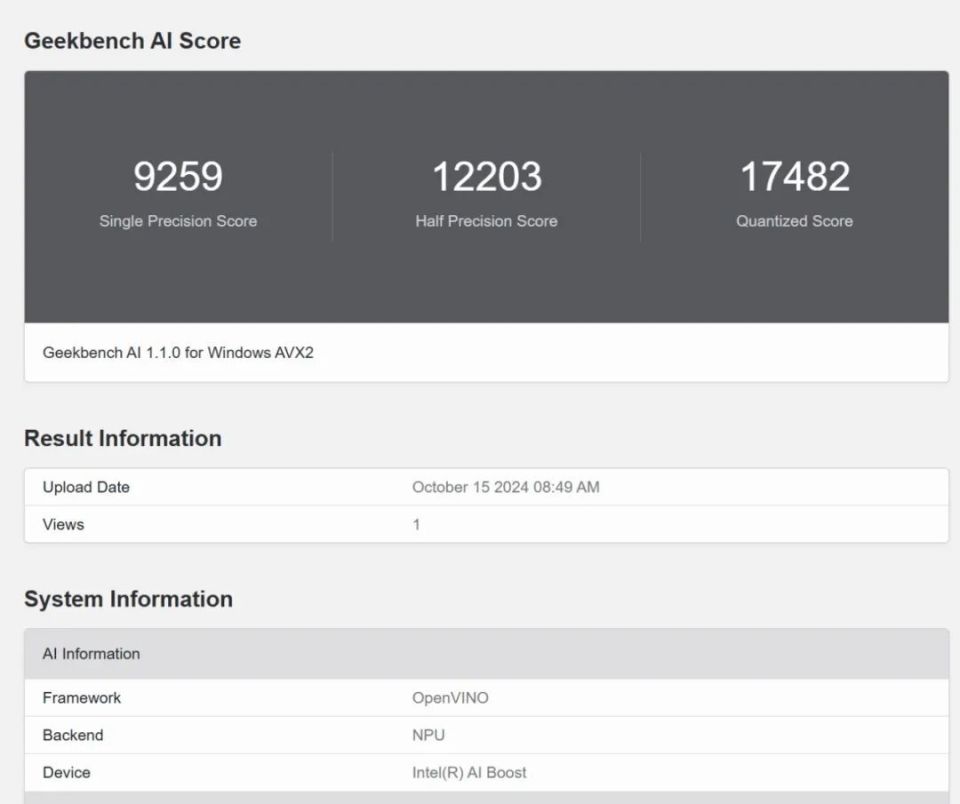This screenshot has height=804, width=960.
Task: Select the Views count value 1
Action: pyautogui.click(x=416, y=525)
